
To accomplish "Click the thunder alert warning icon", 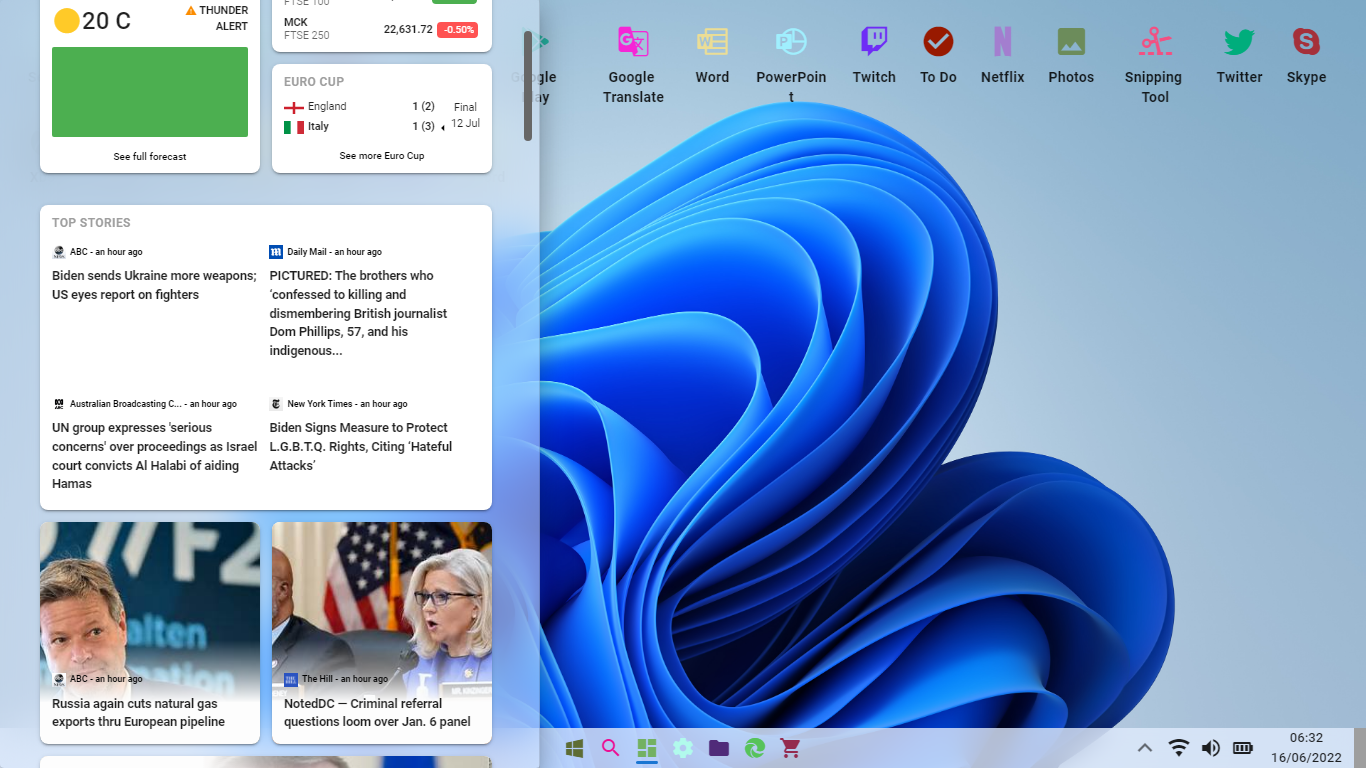I will (191, 10).
